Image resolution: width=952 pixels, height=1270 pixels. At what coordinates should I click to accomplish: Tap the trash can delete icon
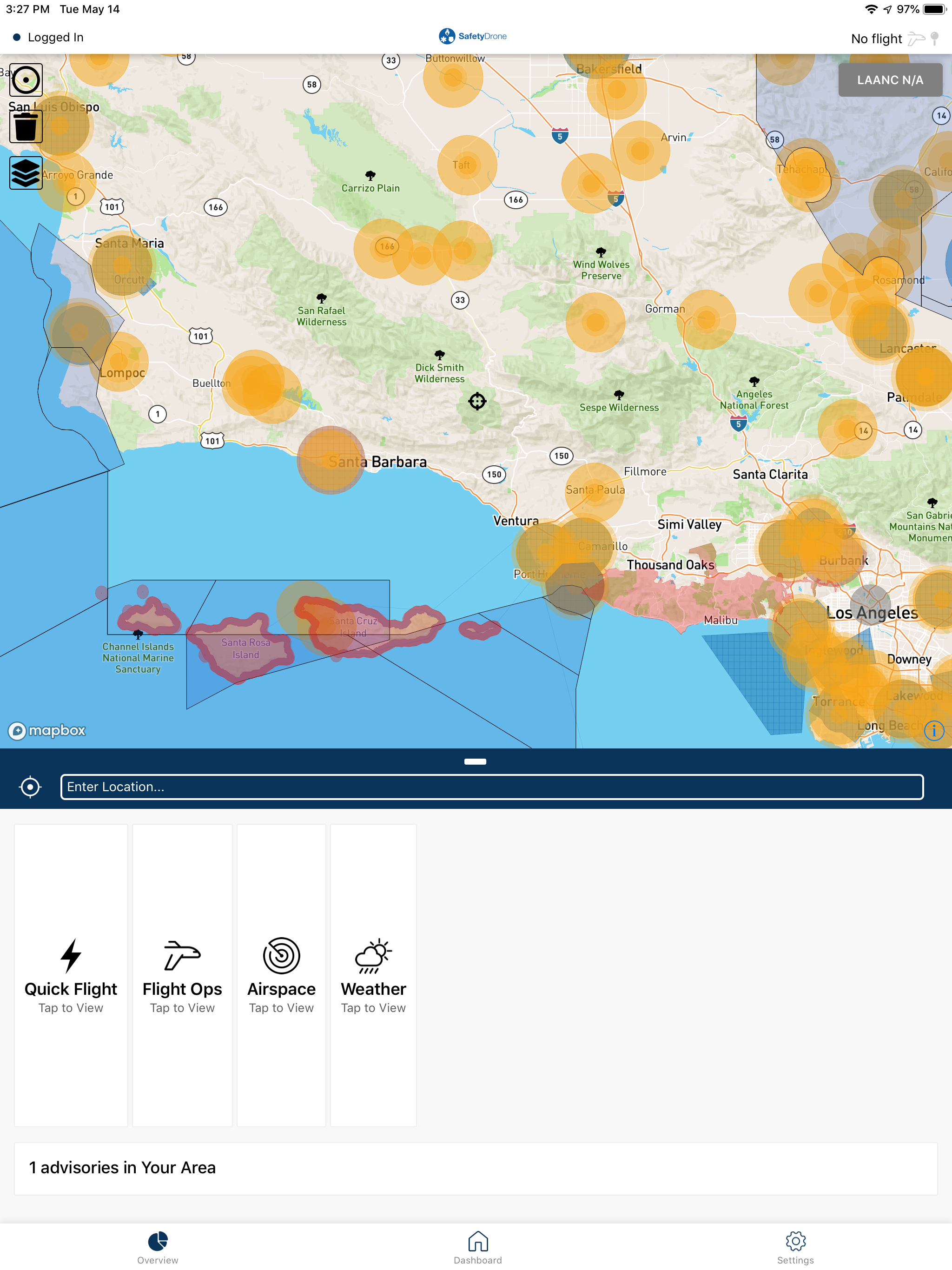click(x=26, y=126)
